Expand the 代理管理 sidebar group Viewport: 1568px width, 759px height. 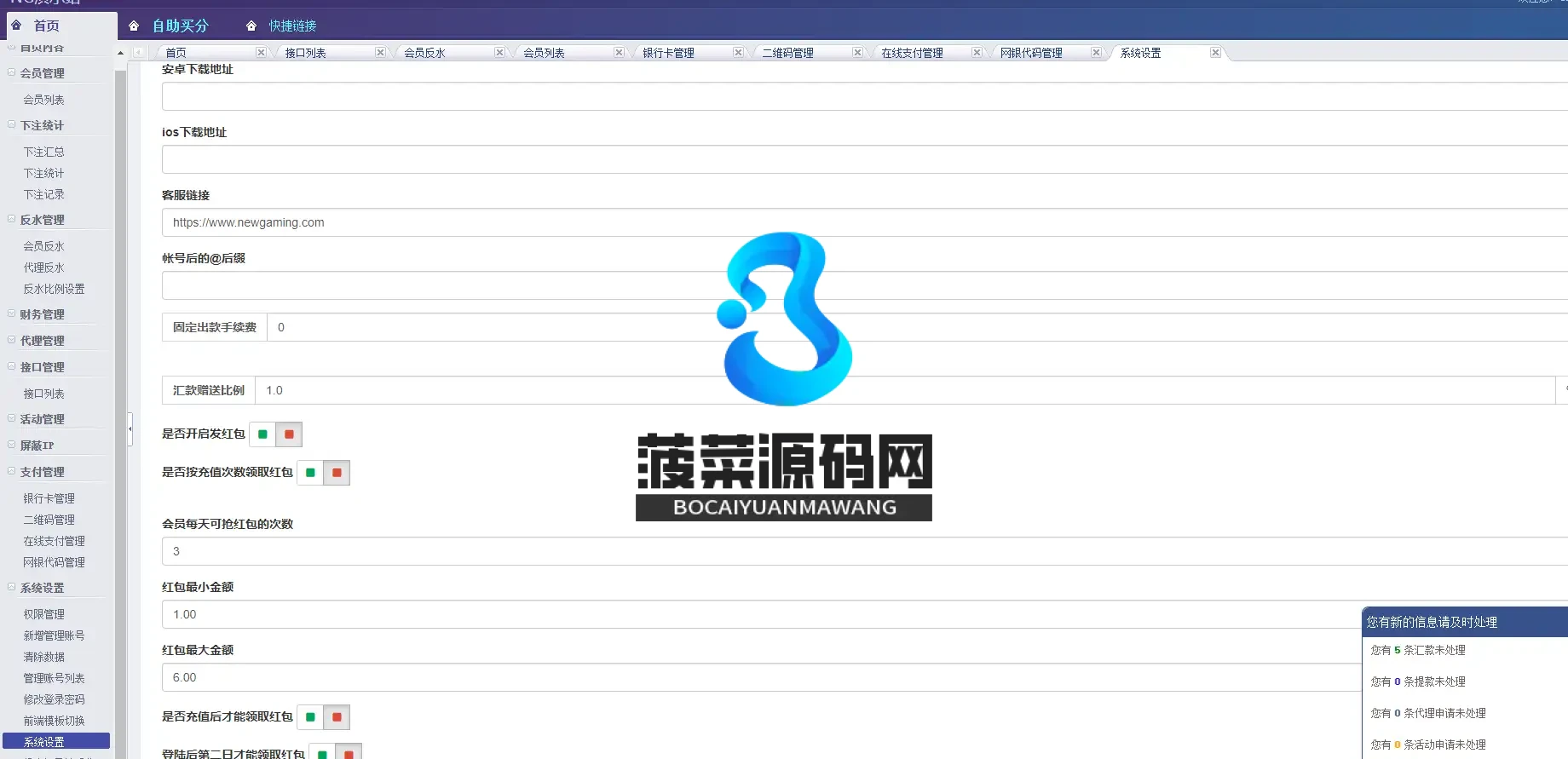[x=12, y=340]
